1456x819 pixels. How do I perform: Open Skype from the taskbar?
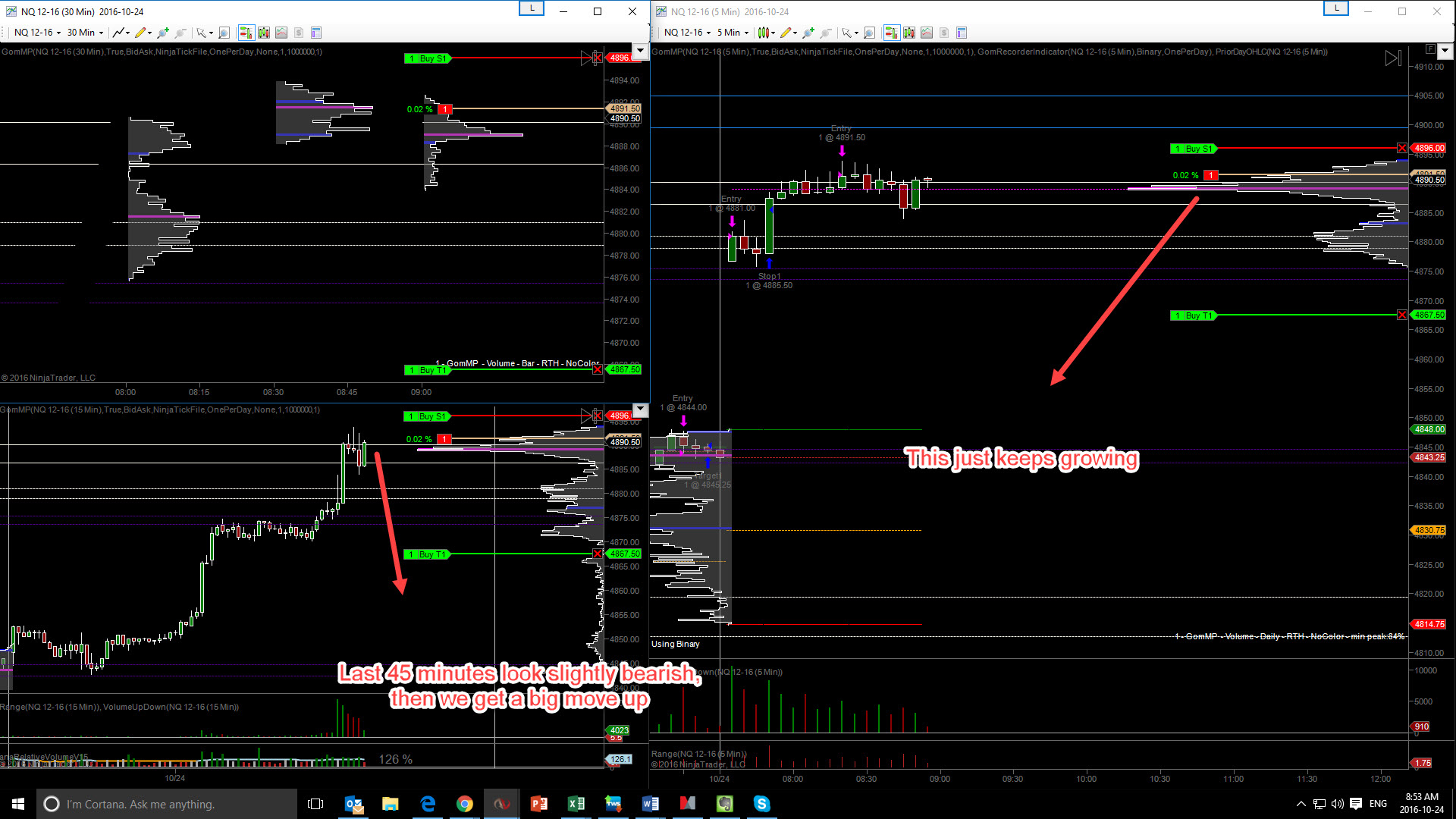click(x=762, y=804)
